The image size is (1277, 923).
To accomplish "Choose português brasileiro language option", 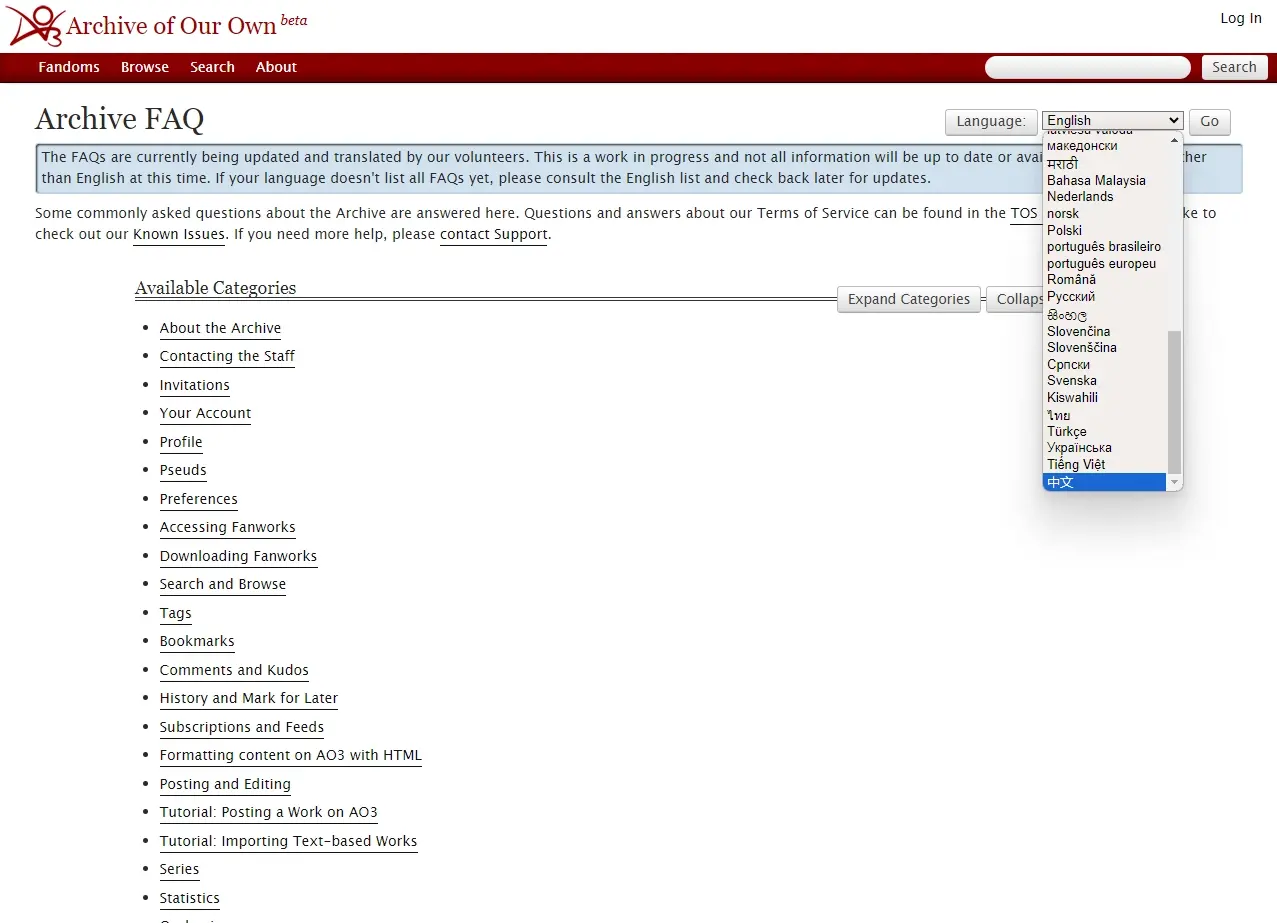I will click(x=1103, y=246).
